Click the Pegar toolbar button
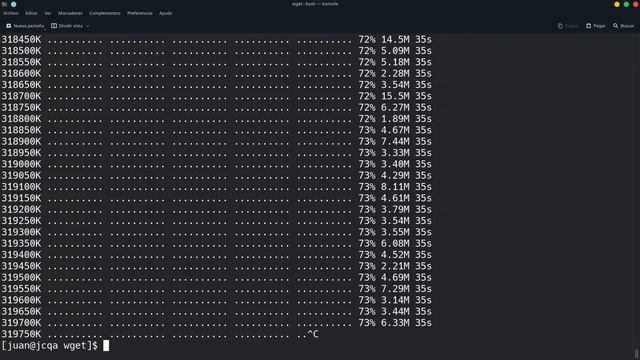This screenshot has width=640, height=360. coord(596,26)
